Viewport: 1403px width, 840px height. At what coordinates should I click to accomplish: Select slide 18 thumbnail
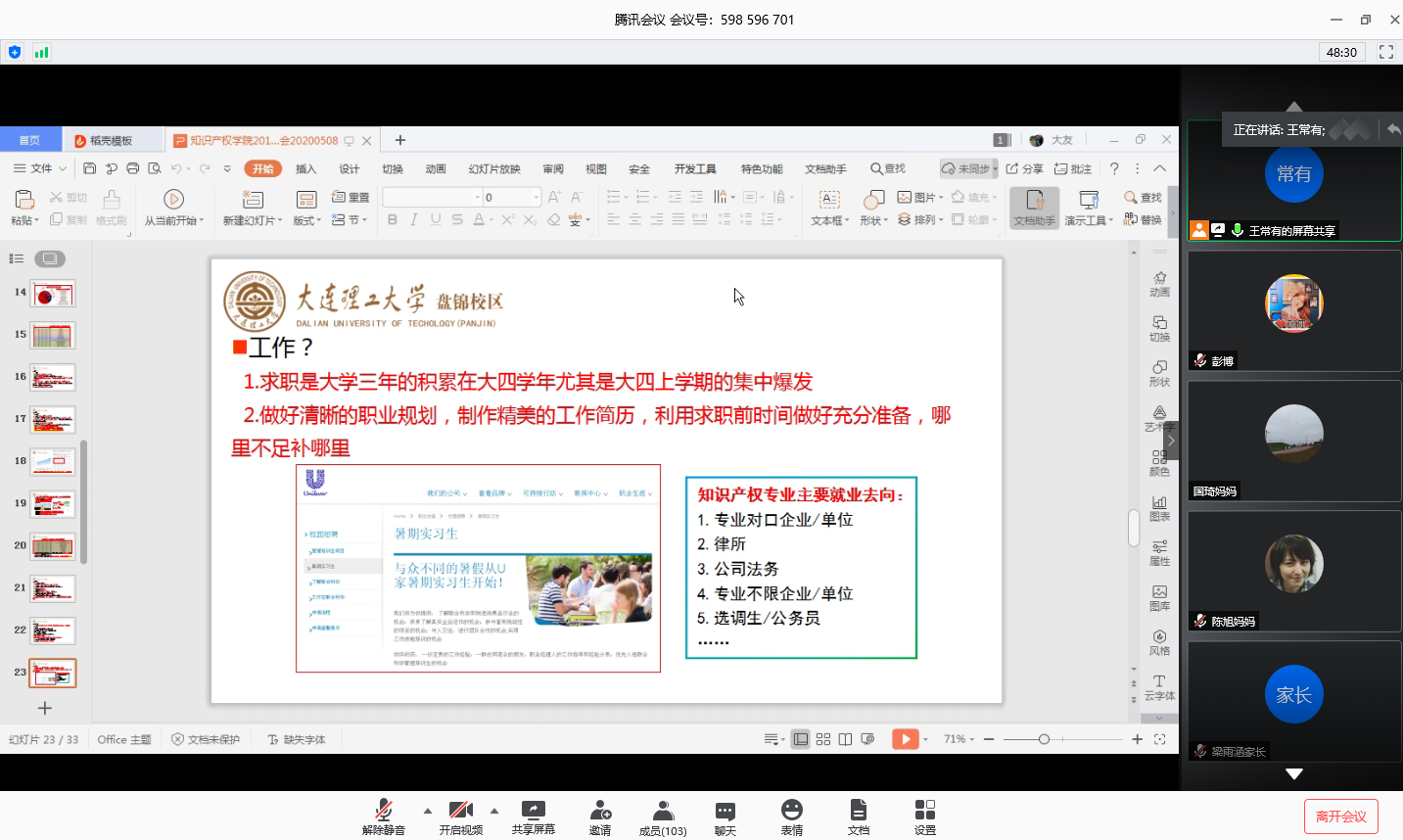[x=53, y=461]
